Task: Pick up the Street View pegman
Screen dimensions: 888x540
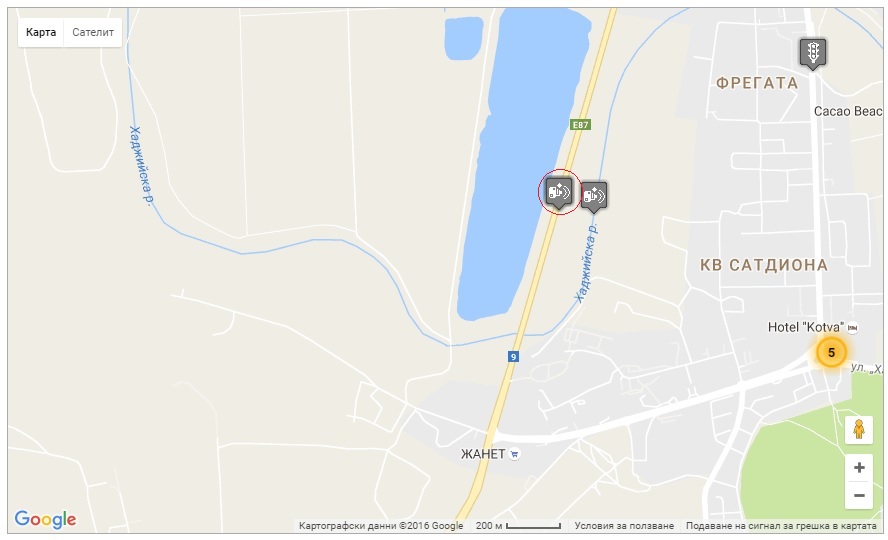Action: [859, 430]
